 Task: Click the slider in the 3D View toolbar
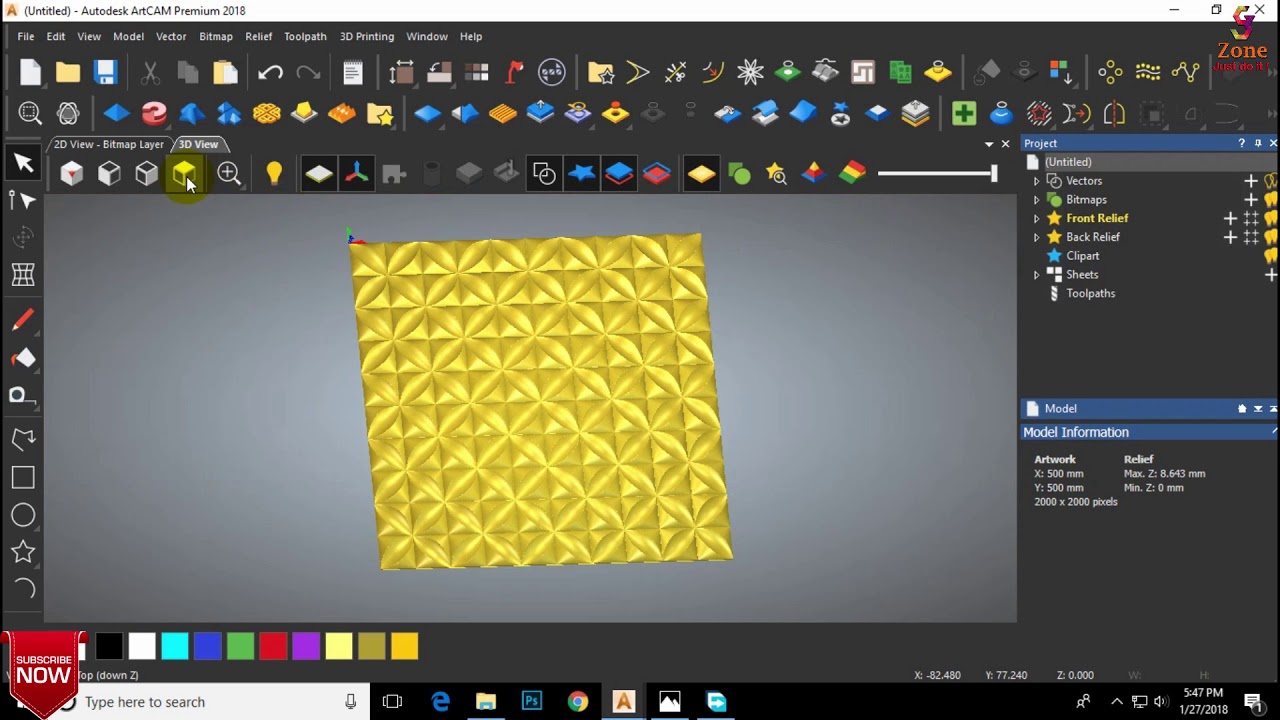coord(938,174)
